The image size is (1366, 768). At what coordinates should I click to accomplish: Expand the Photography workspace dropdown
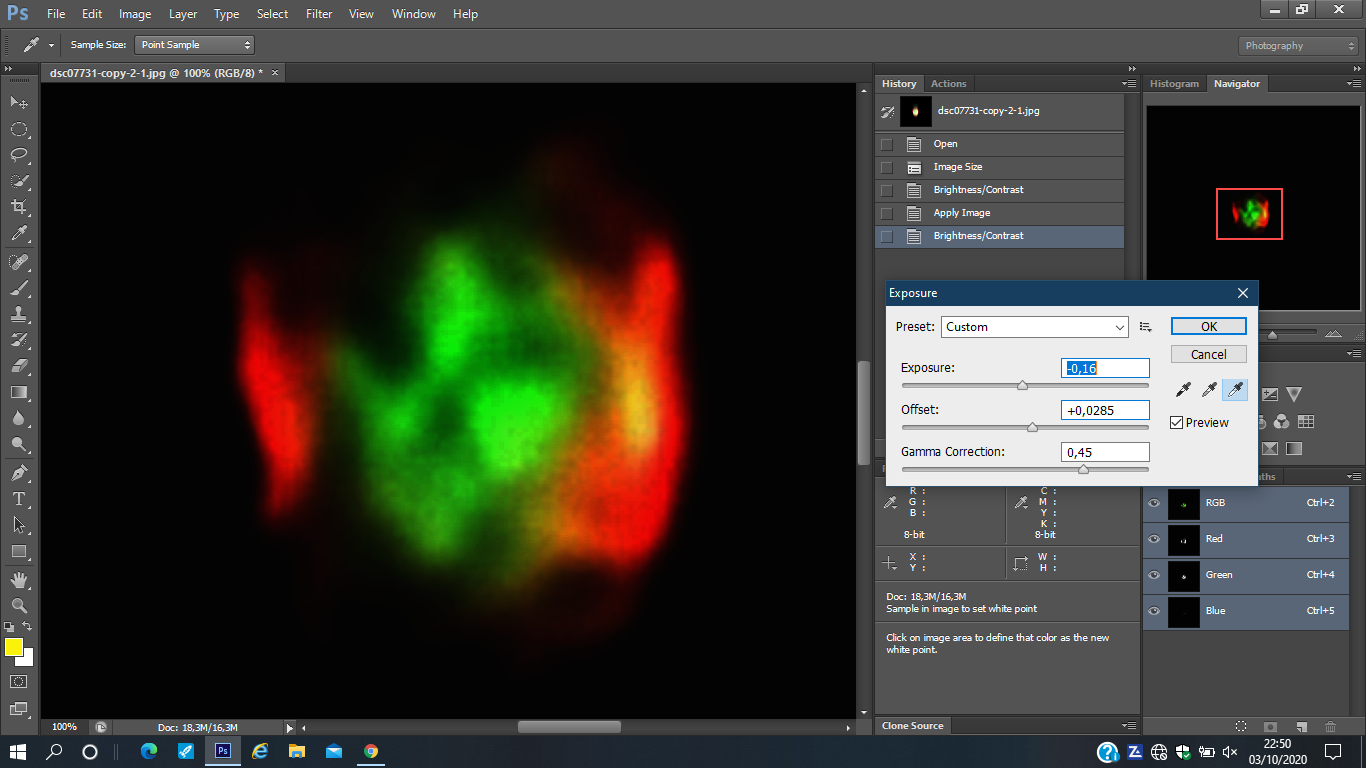[x=1297, y=46]
